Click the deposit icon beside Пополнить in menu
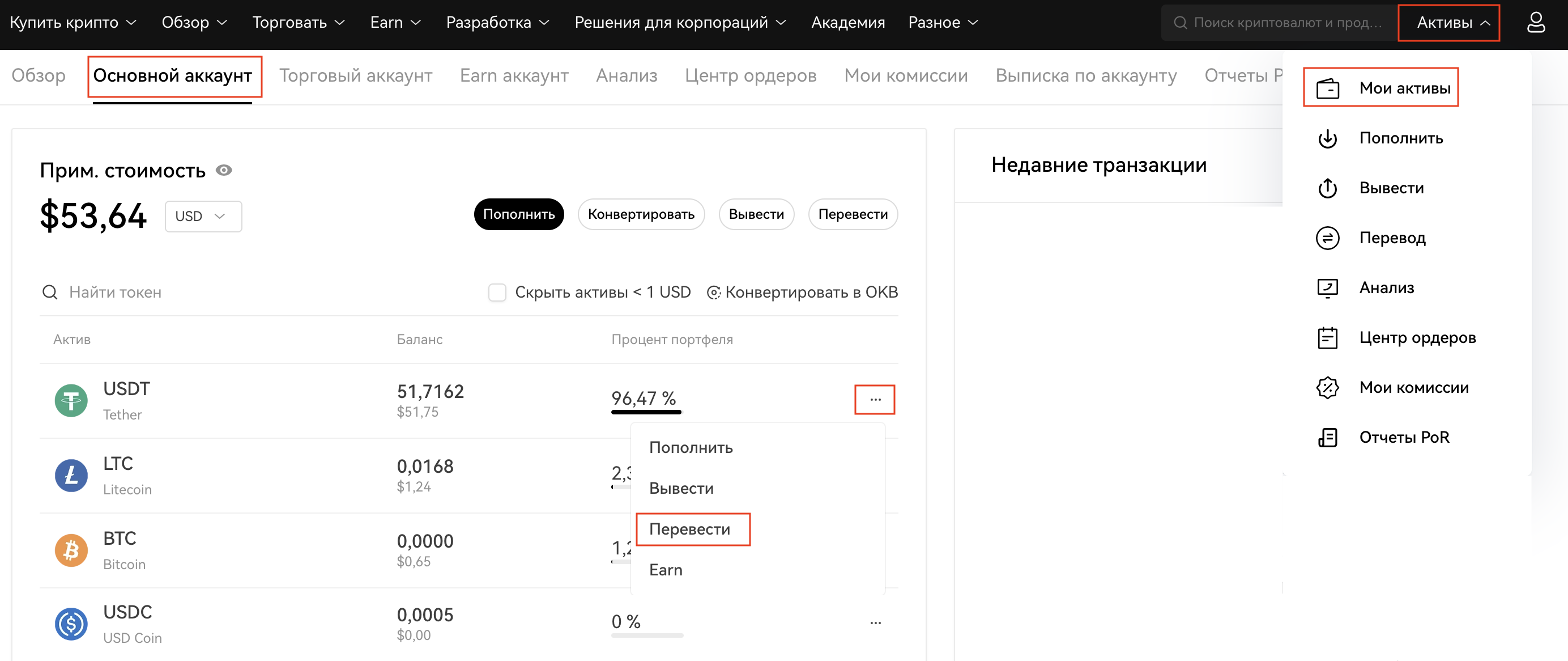The image size is (1568, 661). tap(1328, 138)
